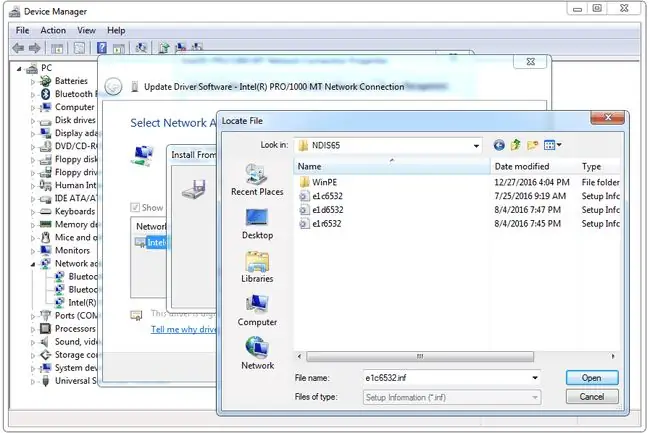This screenshot has width=650, height=433.
Task: Click the Tell me why driver link
Action: [x=184, y=329]
